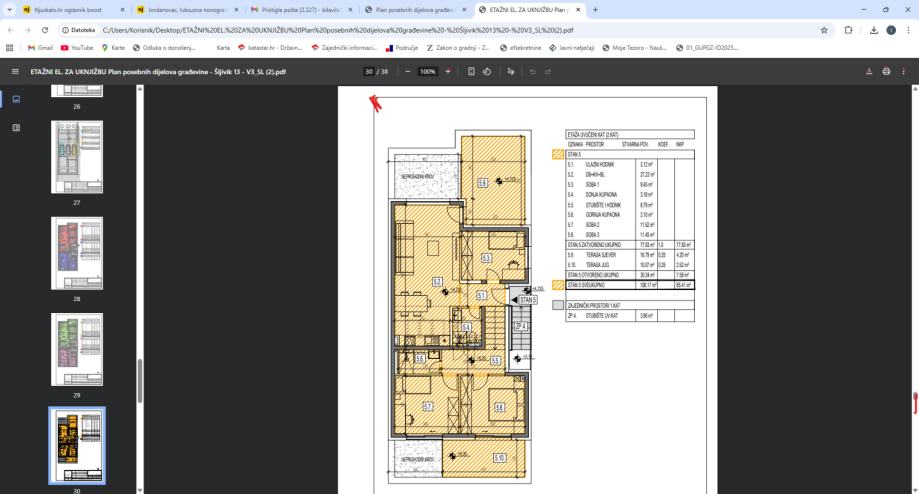Screen dimensions: 919x494
Task: Select page 30 thumbnail
Action: click(x=77, y=446)
